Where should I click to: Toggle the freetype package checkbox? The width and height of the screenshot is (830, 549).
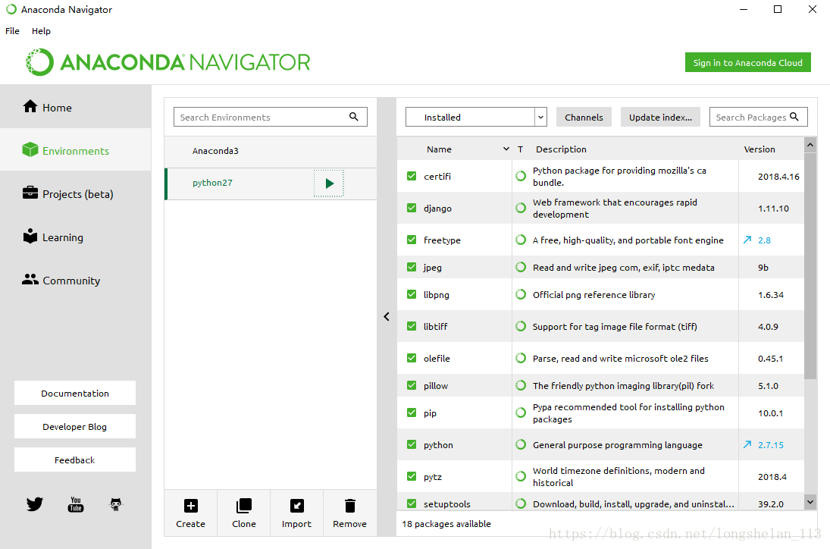point(411,239)
